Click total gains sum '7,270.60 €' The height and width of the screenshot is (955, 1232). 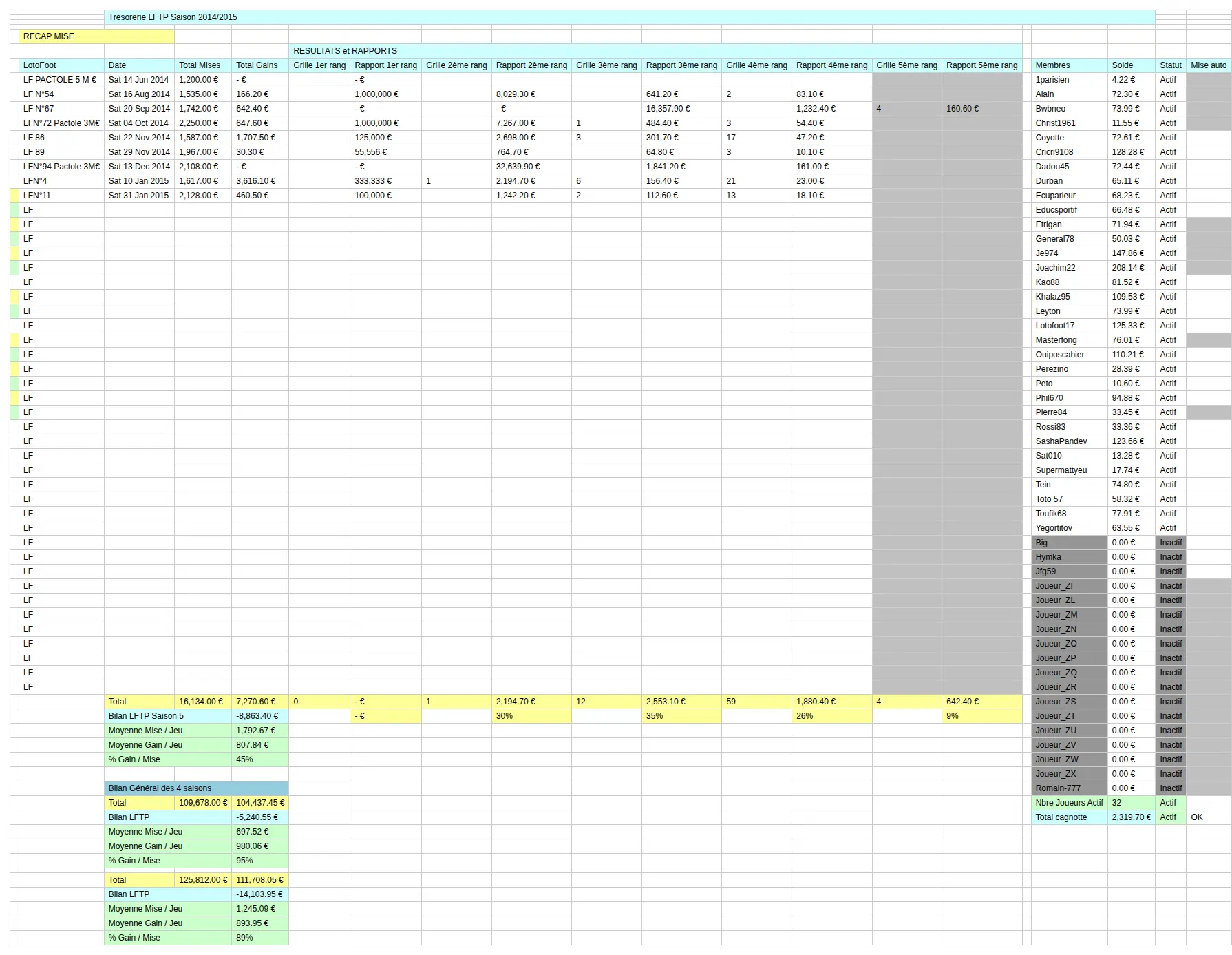tap(260, 702)
